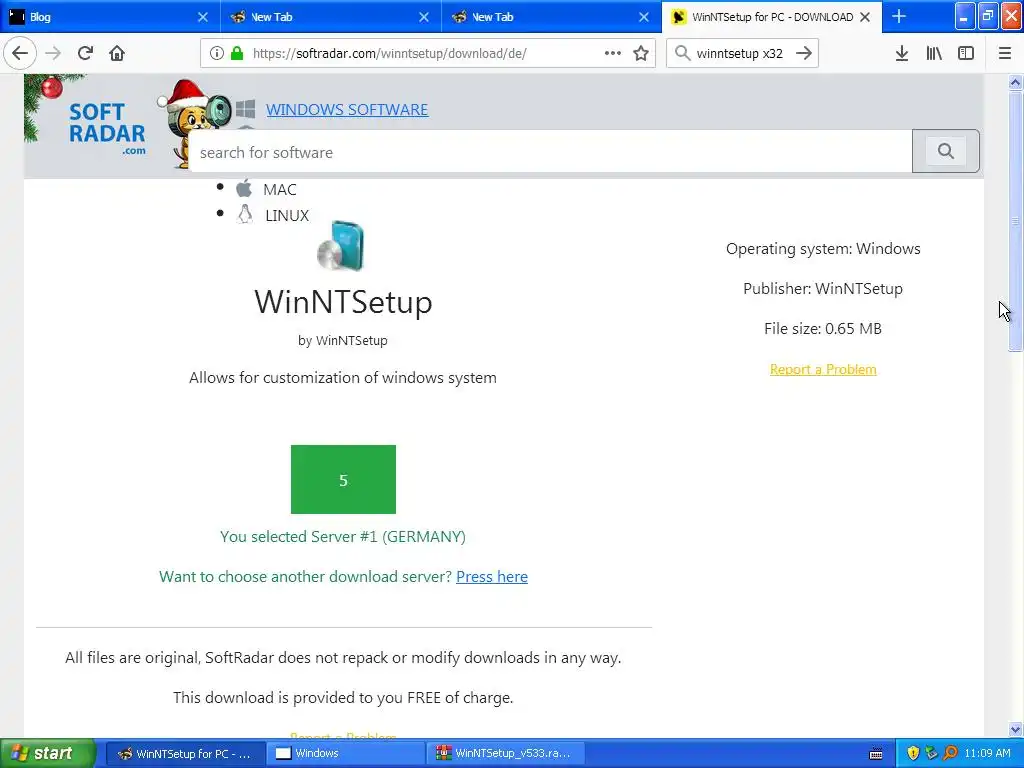Click the WinNTSetup heading text
Image resolution: width=1024 pixels, height=768 pixels.
pos(343,302)
